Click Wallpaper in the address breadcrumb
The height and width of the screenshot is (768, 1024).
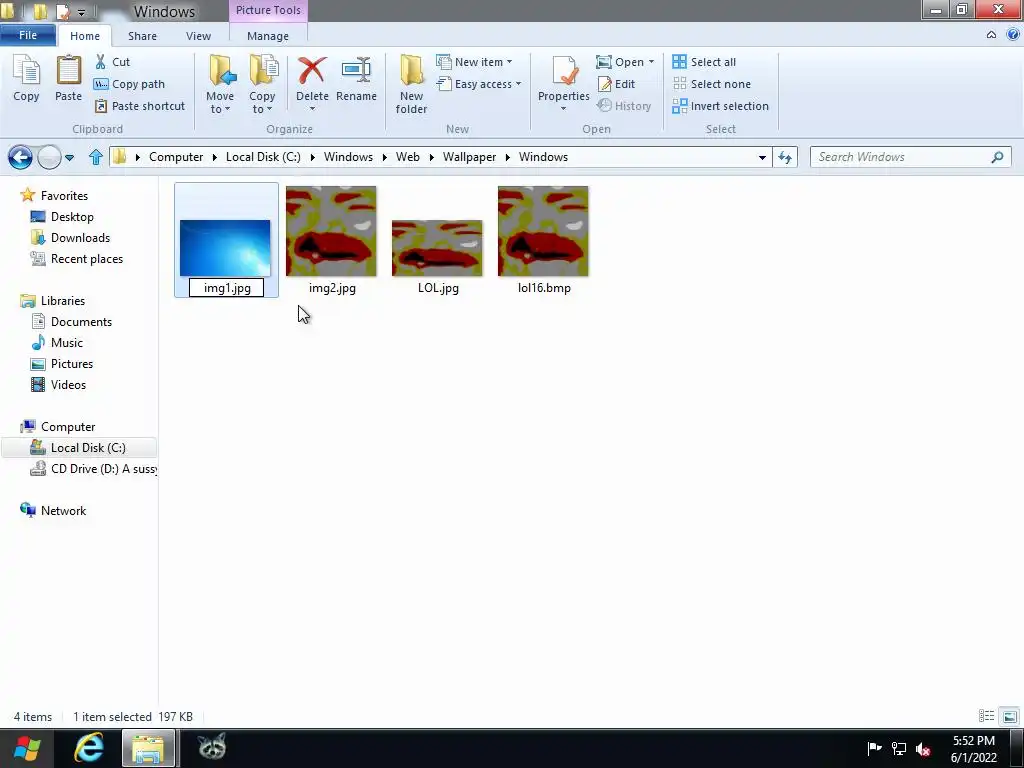point(470,157)
